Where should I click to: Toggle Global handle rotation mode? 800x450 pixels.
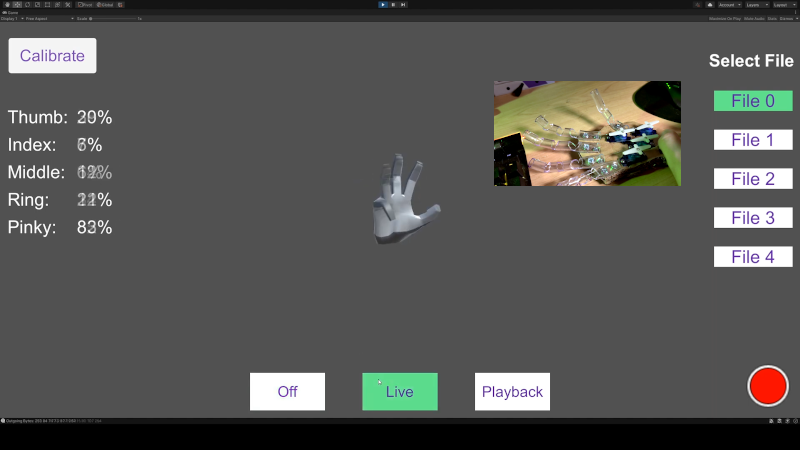106,5
